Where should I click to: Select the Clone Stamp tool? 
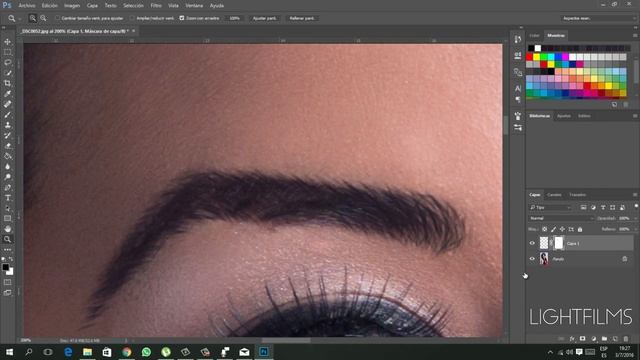tap(7, 125)
